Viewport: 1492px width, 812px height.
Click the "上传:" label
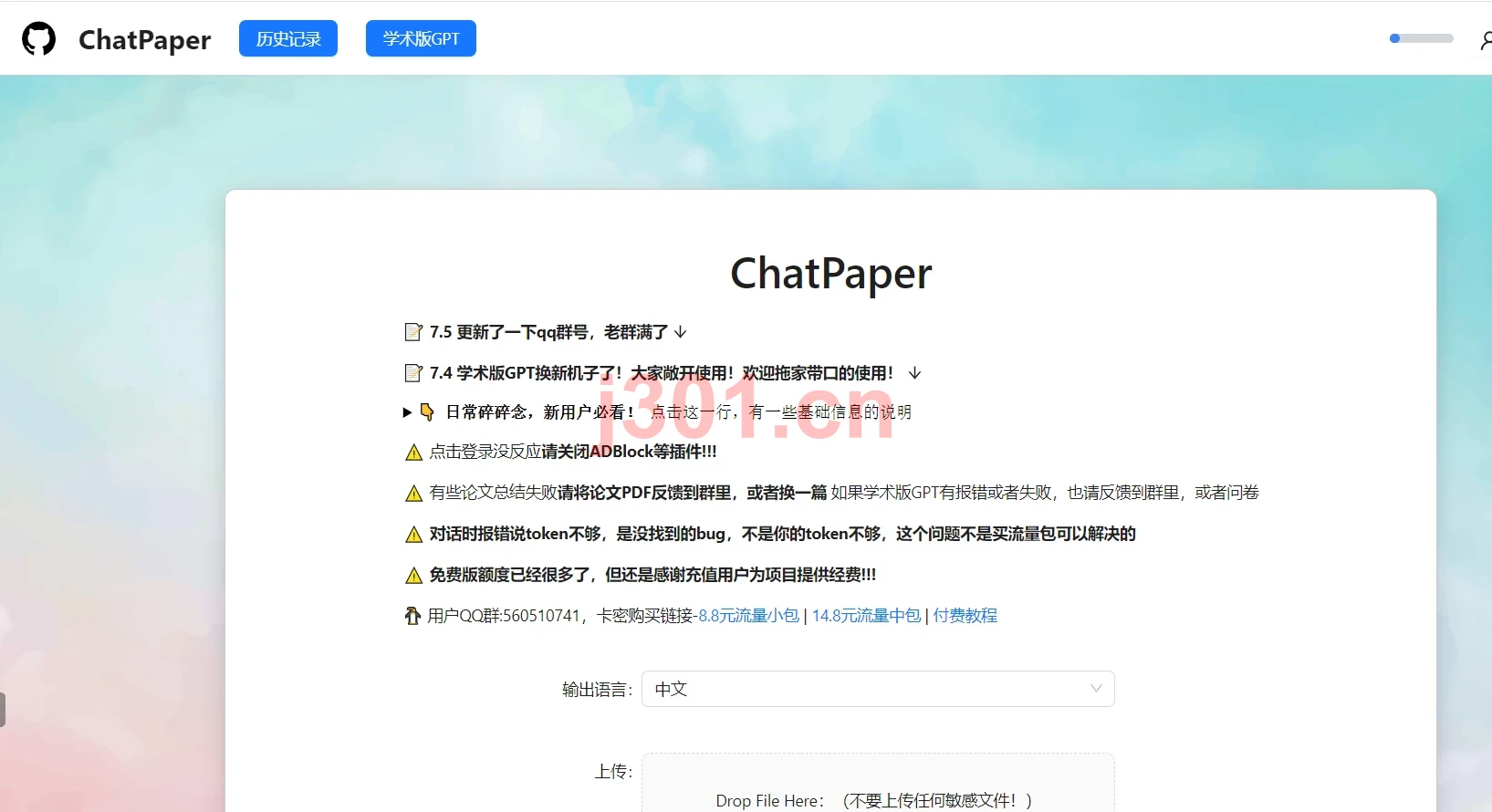coord(614,772)
